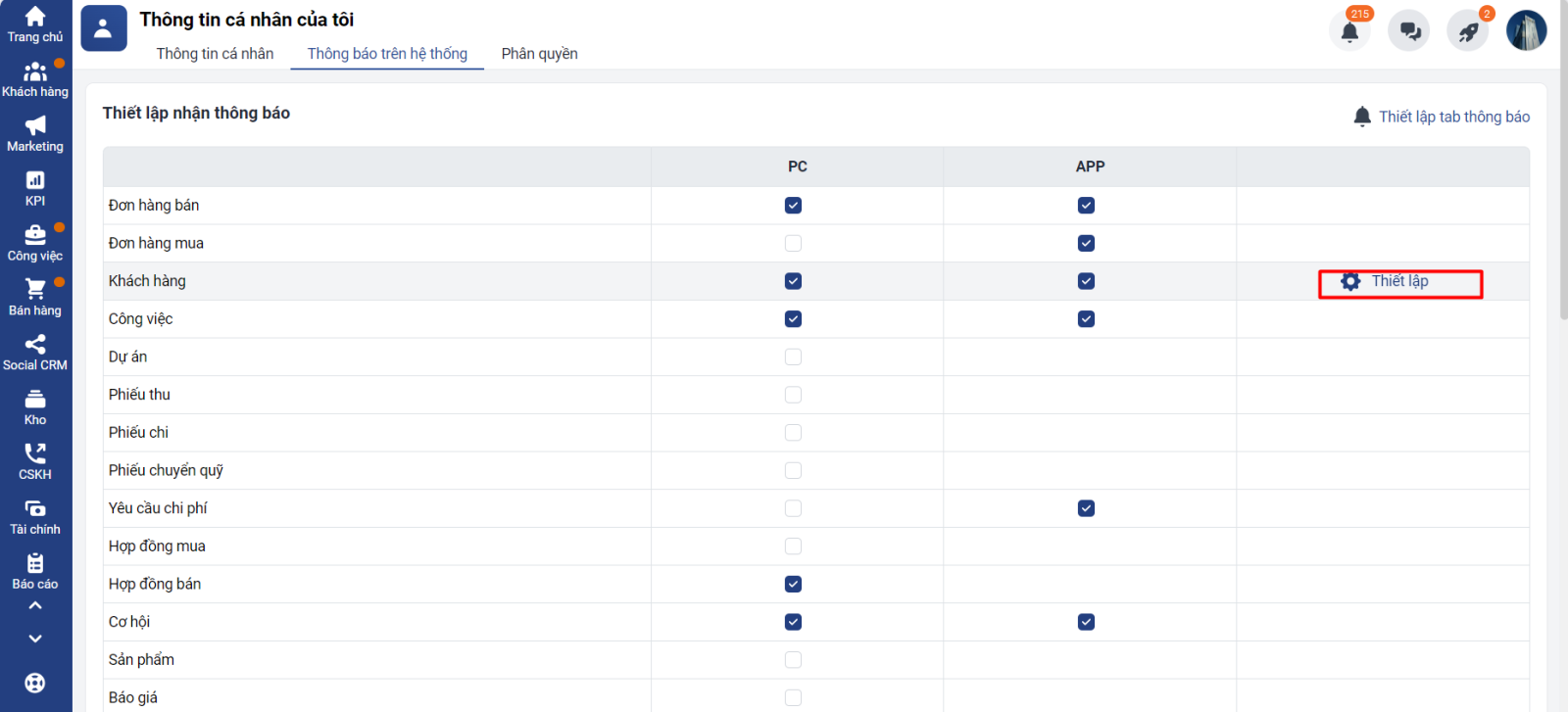1568x712 pixels.
Task: Uncheck PC notification for Đơn hàng bán
Action: (x=793, y=206)
